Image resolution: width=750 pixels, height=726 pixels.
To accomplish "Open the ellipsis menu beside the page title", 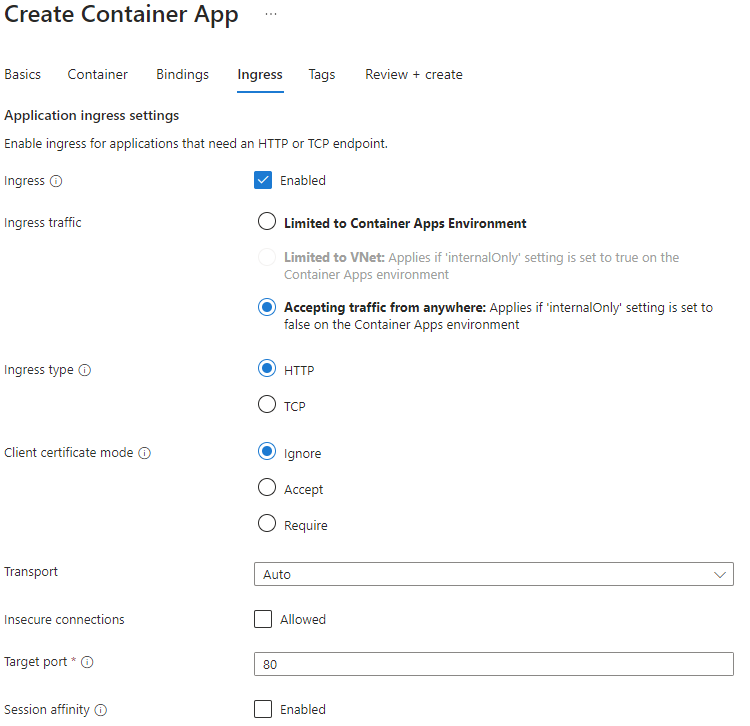I will pos(271,14).
